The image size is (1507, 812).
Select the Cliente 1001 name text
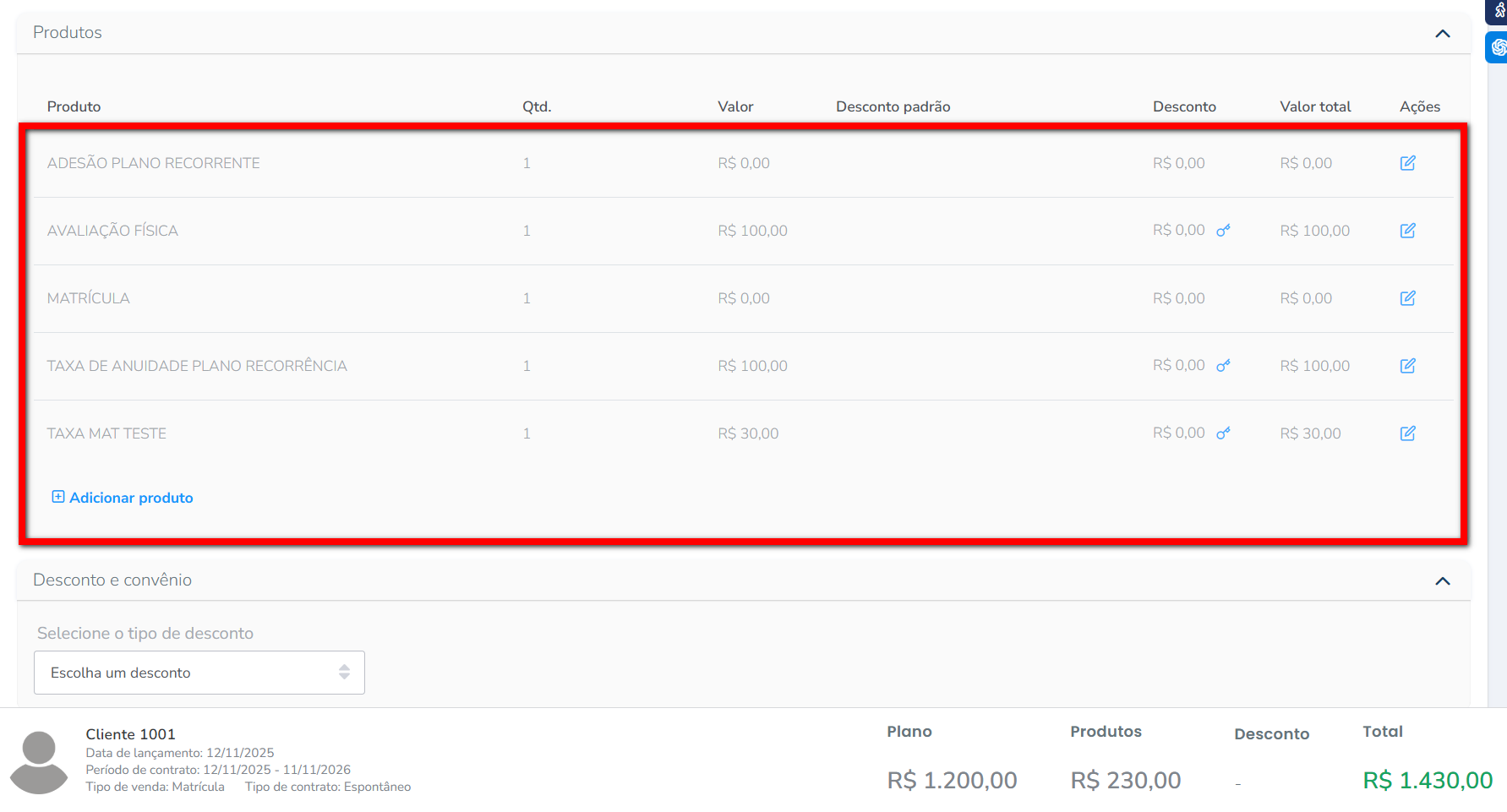coord(130,734)
